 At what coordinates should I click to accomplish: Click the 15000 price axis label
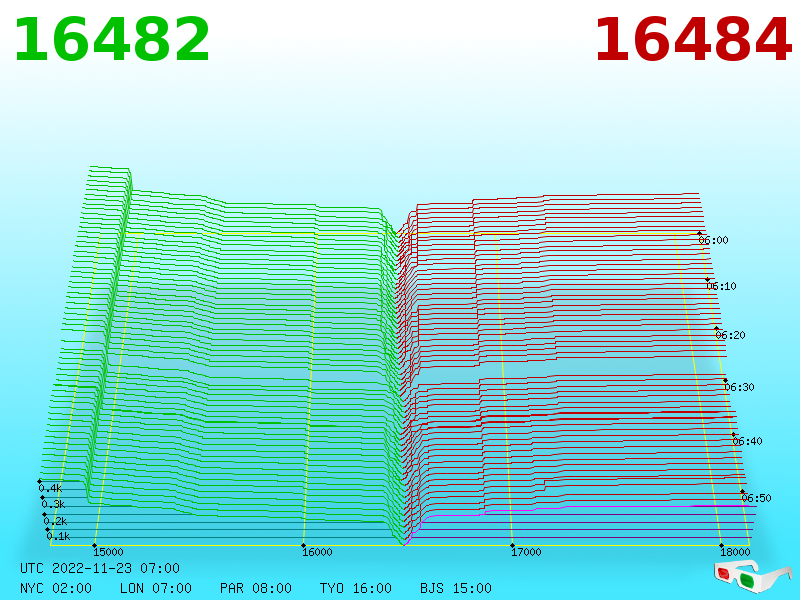click(108, 552)
